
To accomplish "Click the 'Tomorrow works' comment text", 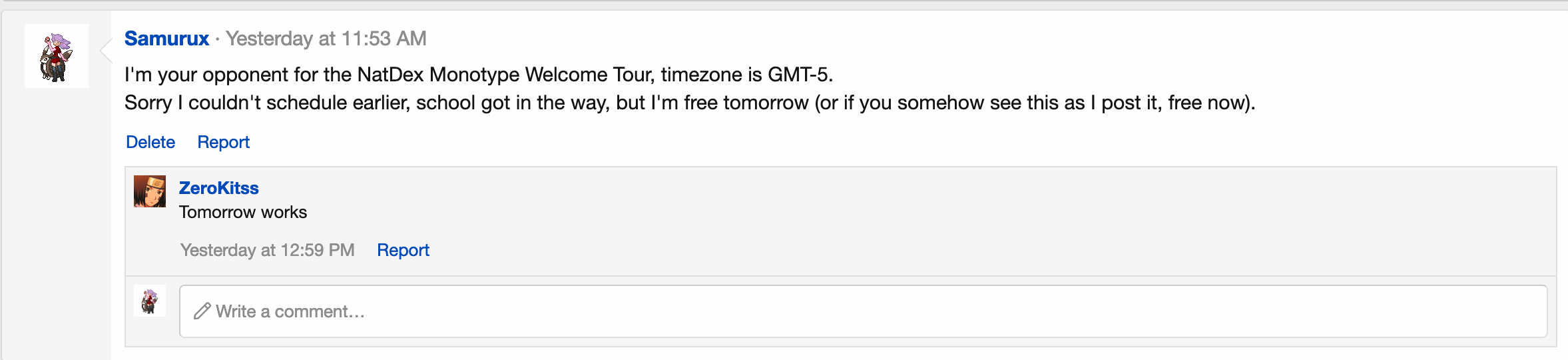I will tap(243, 212).
